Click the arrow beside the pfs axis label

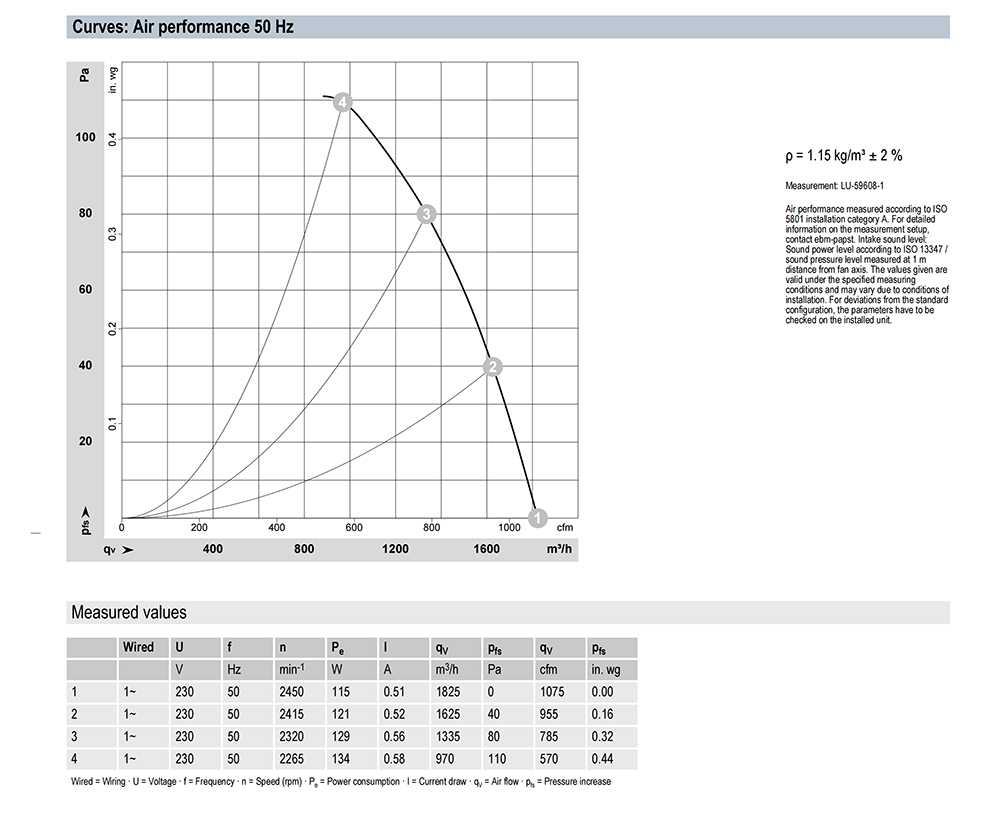point(86,511)
